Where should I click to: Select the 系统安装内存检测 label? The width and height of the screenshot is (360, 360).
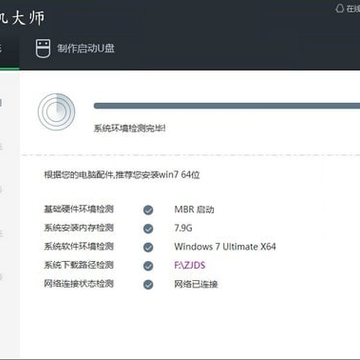tap(79, 228)
